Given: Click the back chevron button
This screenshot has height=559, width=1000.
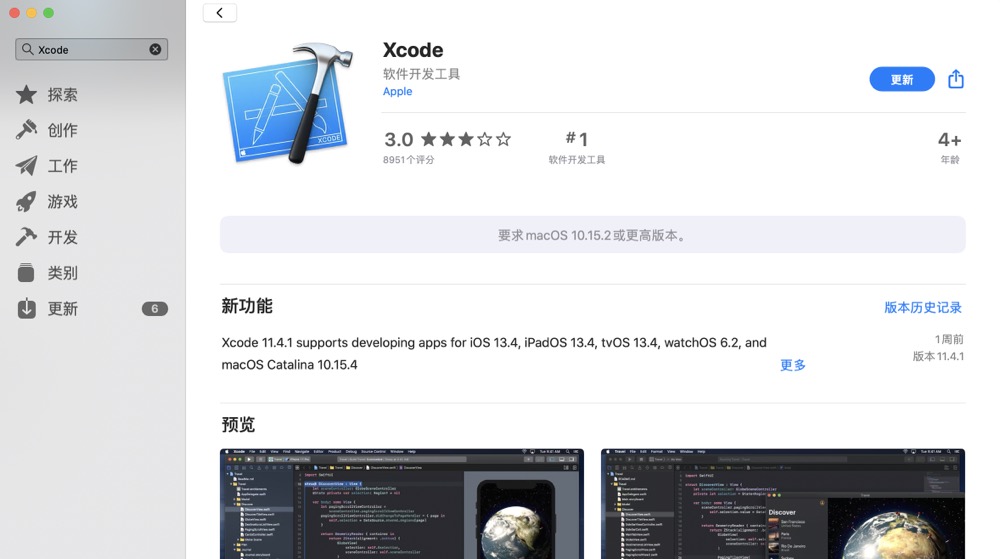Looking at the screenshot, I should pos(219,13).
